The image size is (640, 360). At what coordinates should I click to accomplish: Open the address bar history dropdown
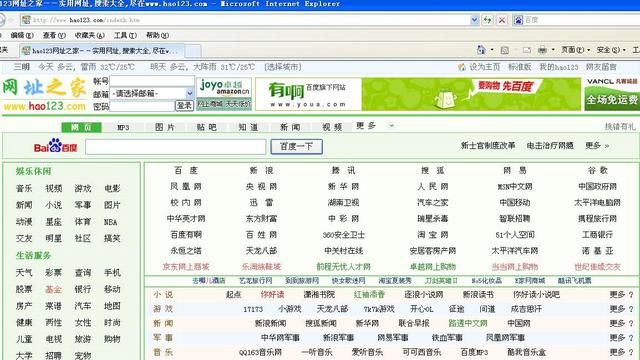pyautogui.click(x=474, y=20)
